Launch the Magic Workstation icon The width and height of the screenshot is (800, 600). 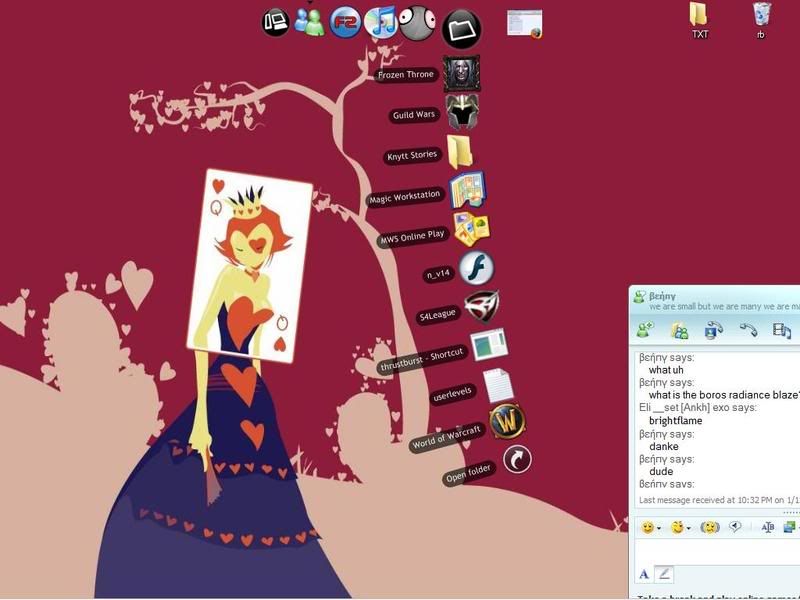point(467,190)
